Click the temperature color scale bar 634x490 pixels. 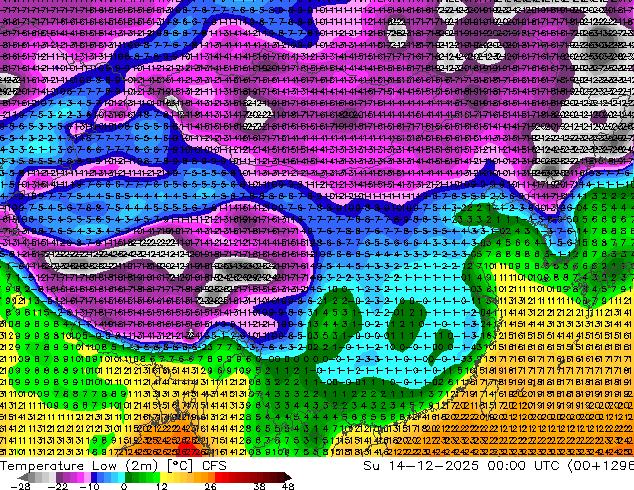click(155, 477)
